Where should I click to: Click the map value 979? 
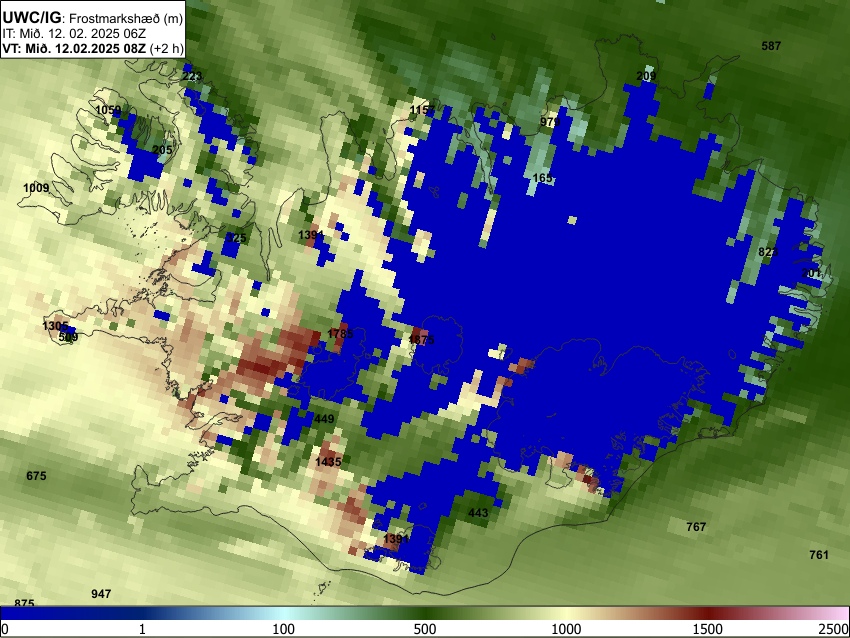point(550,122)
